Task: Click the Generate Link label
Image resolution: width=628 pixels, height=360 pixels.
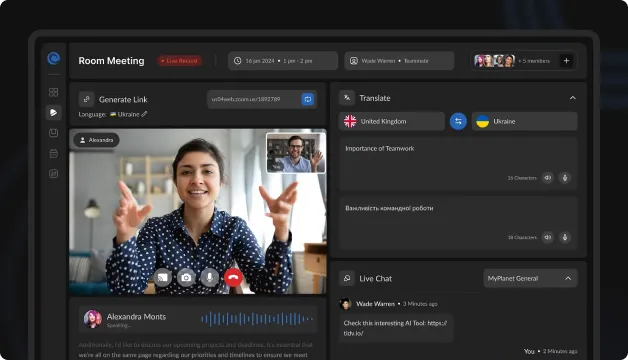Action: (x=123, y=100)
